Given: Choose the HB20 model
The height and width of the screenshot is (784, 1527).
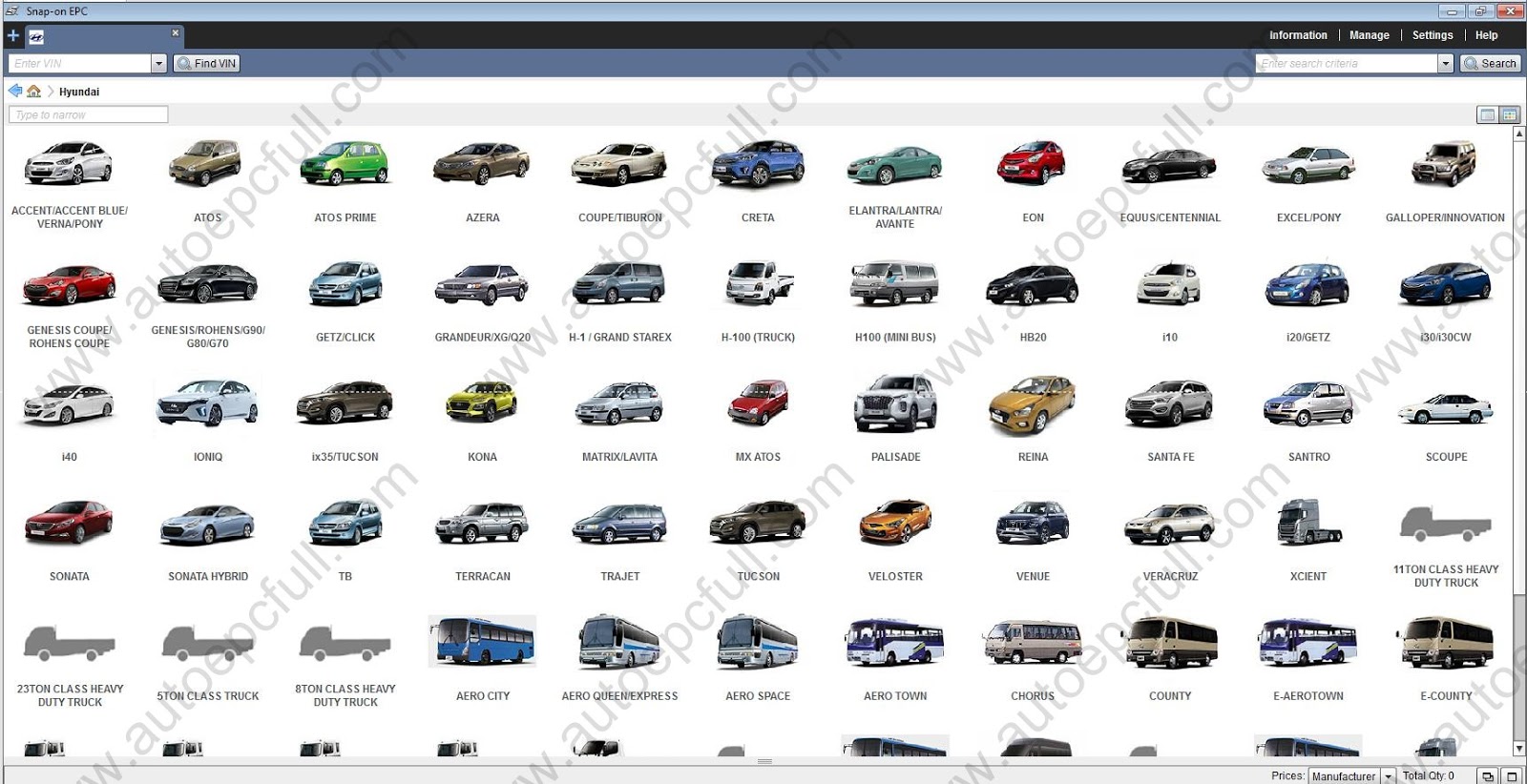Looking at the screenshot, I should (x=1033, y=300).
